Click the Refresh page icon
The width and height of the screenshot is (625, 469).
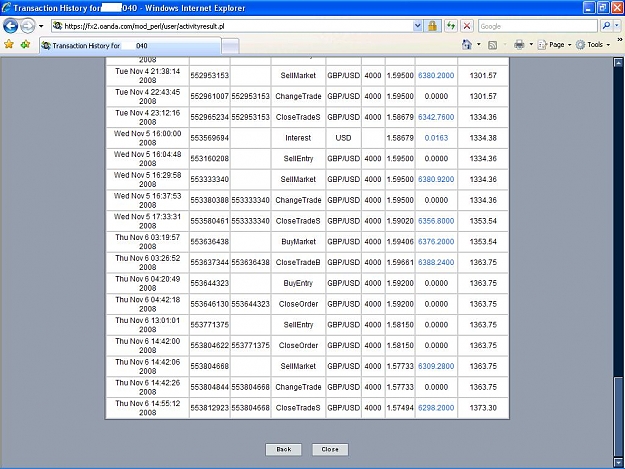tap(451, 26)
